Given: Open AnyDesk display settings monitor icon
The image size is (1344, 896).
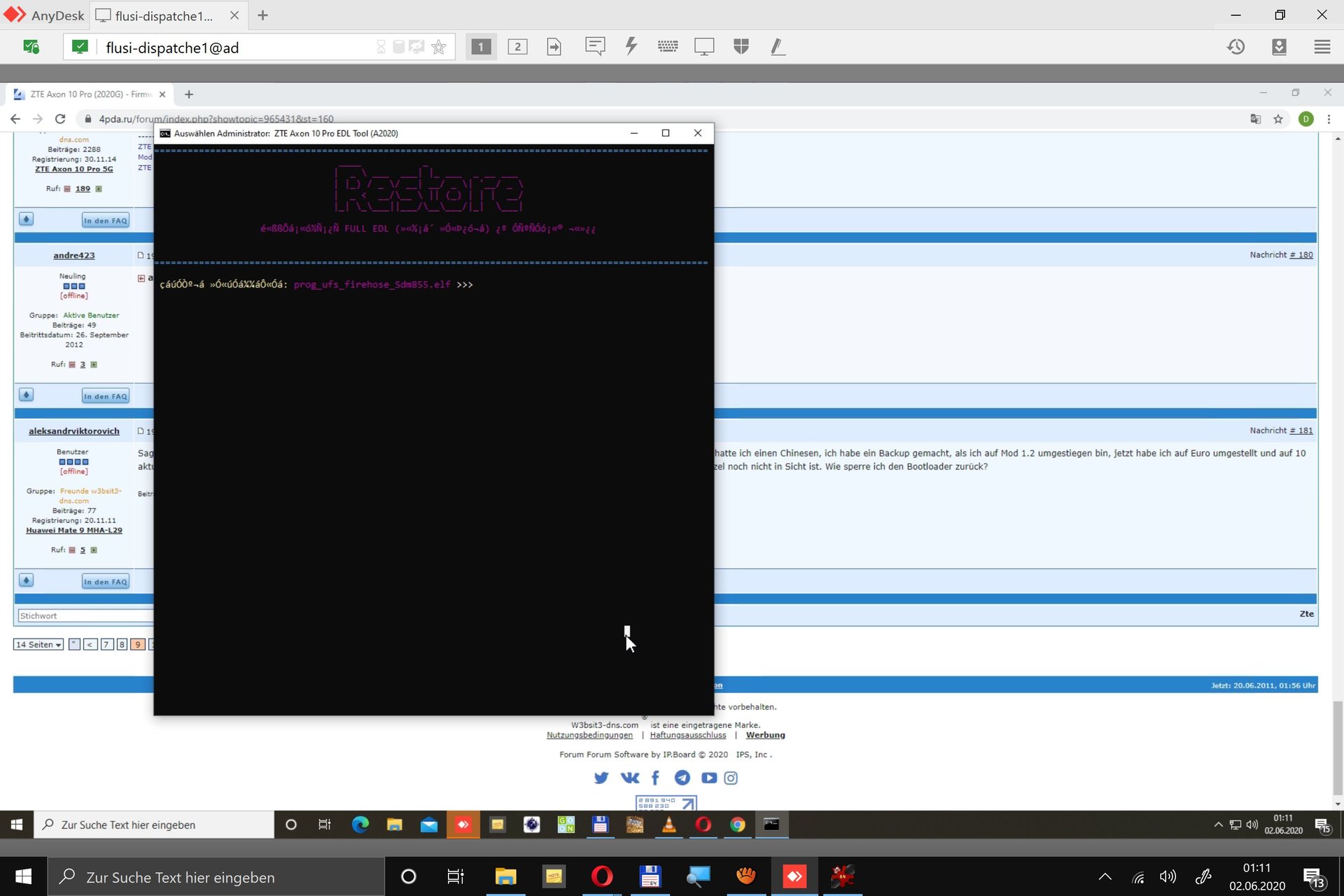Looking at the screenshot, I should [x=704, y=47].
